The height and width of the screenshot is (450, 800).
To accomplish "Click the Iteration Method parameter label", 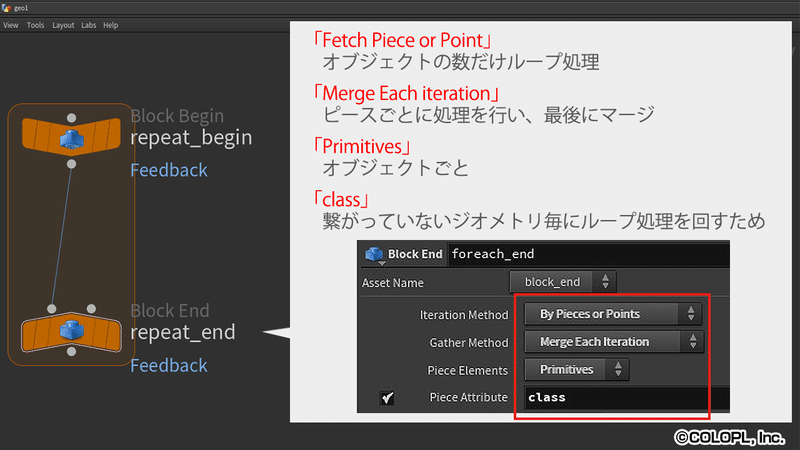I will point(464,315).
